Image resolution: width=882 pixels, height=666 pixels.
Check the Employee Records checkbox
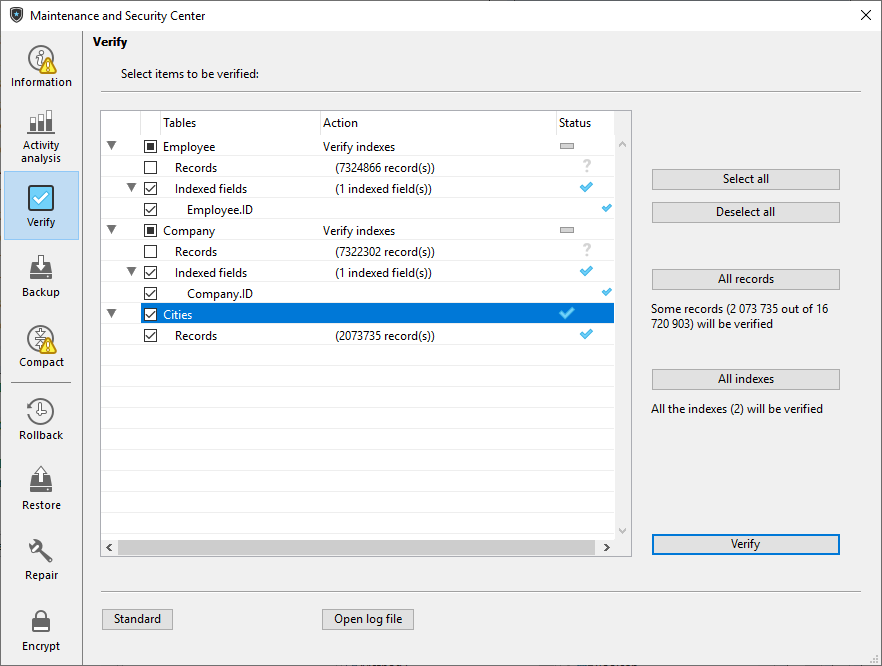150,168
